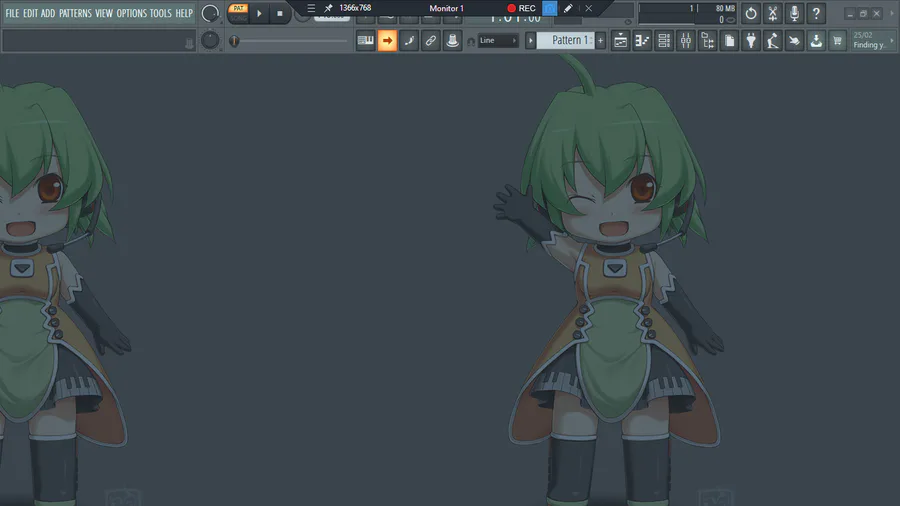900x506 pixels.
Task: Toggle the orange auto-scroll arrow button
Action: click(x=387, y=41)
